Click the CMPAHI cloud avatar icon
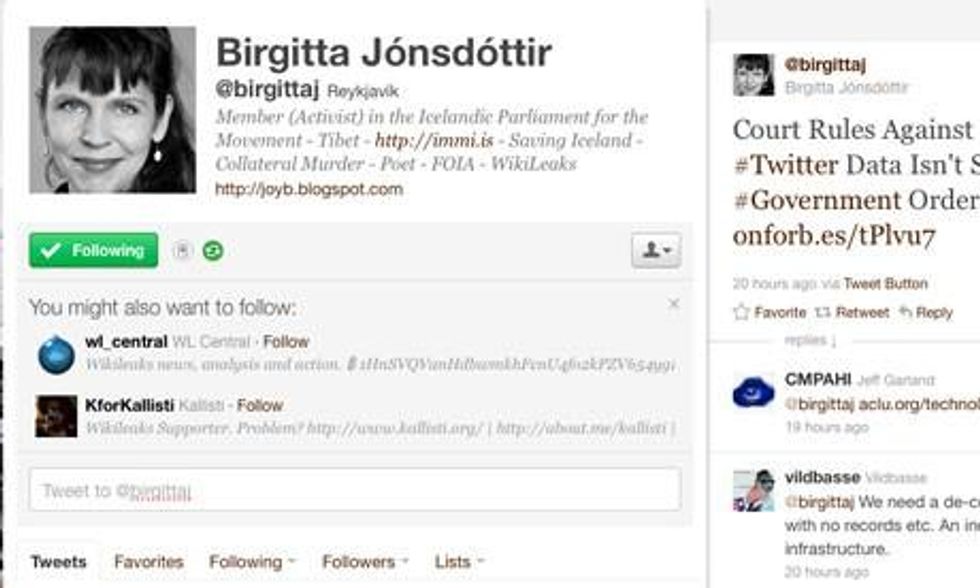The height and width of the screenshot is (588, 980). [754, 392]
